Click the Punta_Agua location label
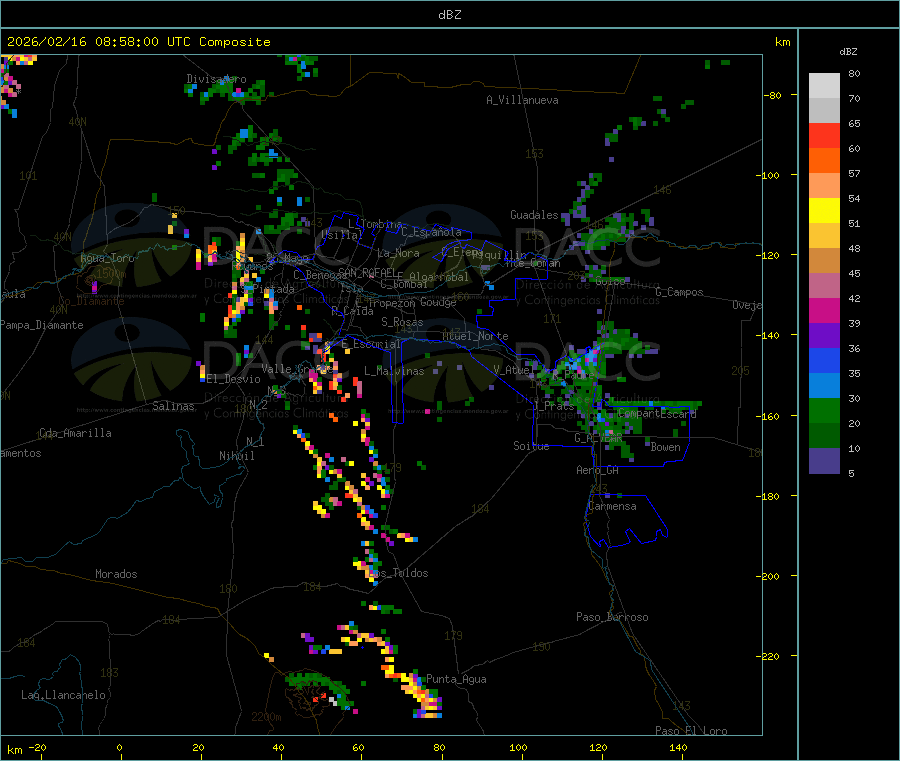The width and height of the screenshot is (900, 761). [x=456, y=679]
